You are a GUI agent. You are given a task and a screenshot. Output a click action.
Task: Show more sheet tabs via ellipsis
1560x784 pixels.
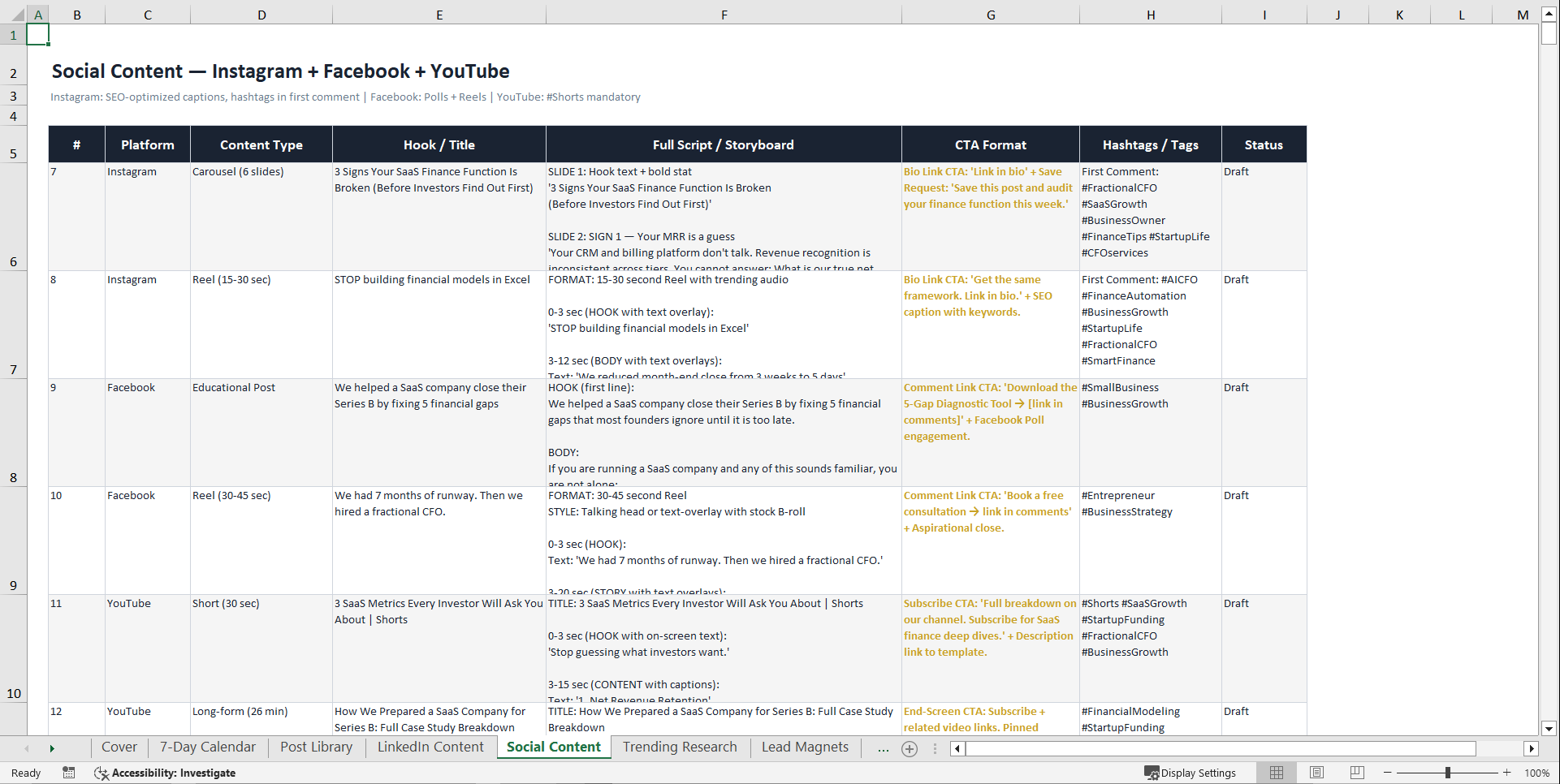coord(884,748)
